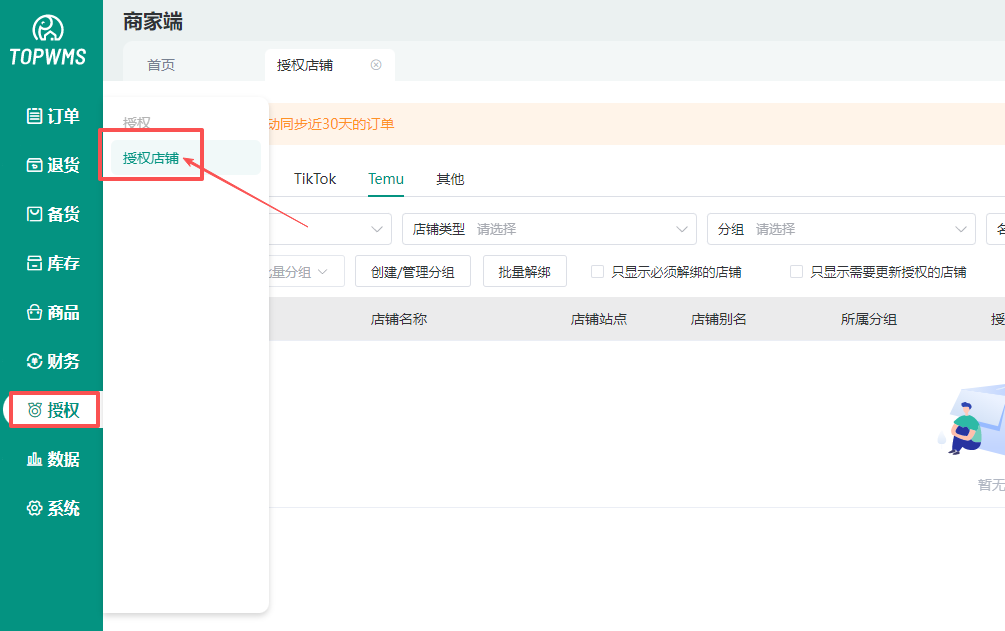Click the 批量解绑 button
This screenshot has height=631, width=1005.
point(524,272)
